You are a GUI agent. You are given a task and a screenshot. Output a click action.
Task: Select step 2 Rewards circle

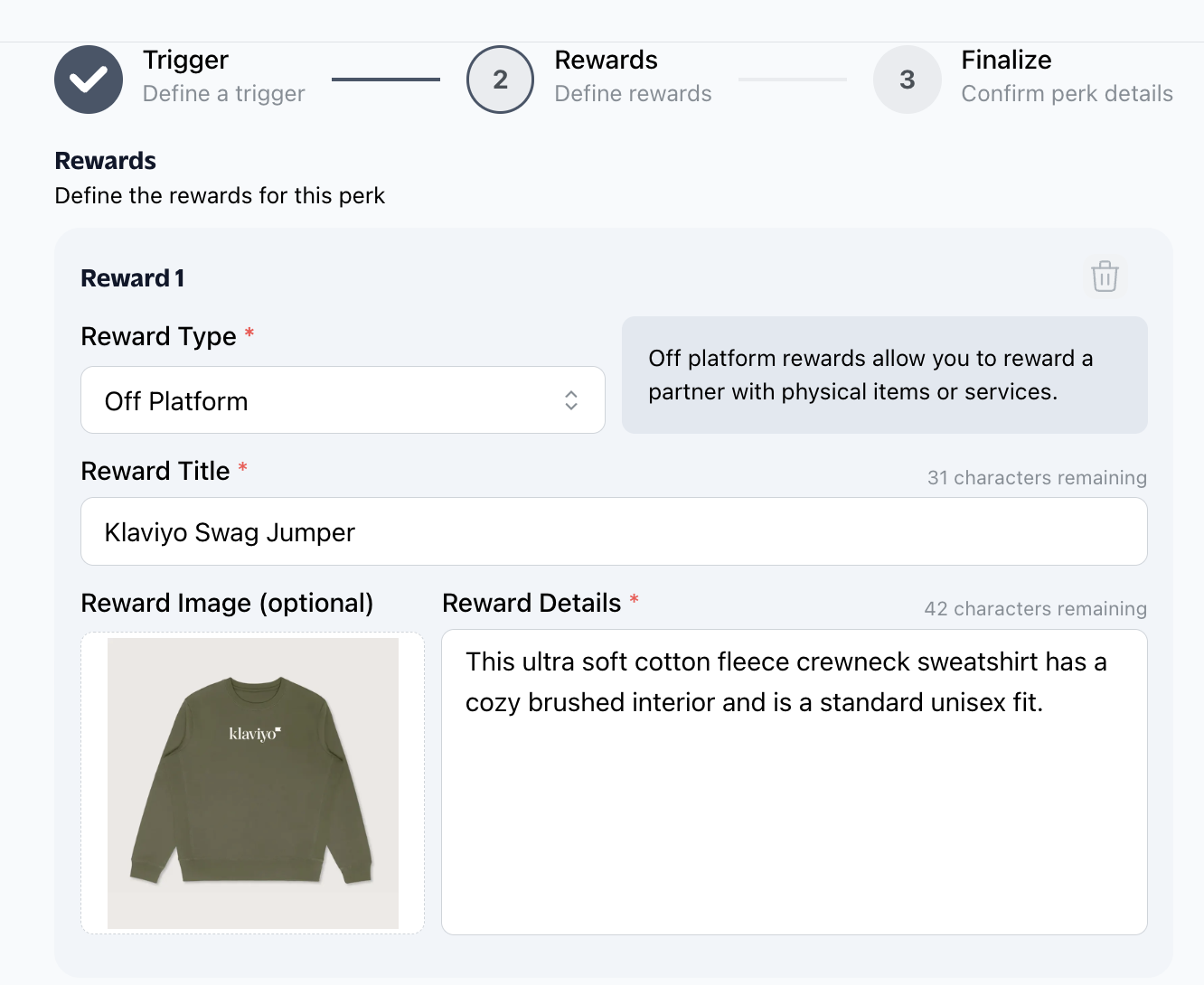(500, 80)
